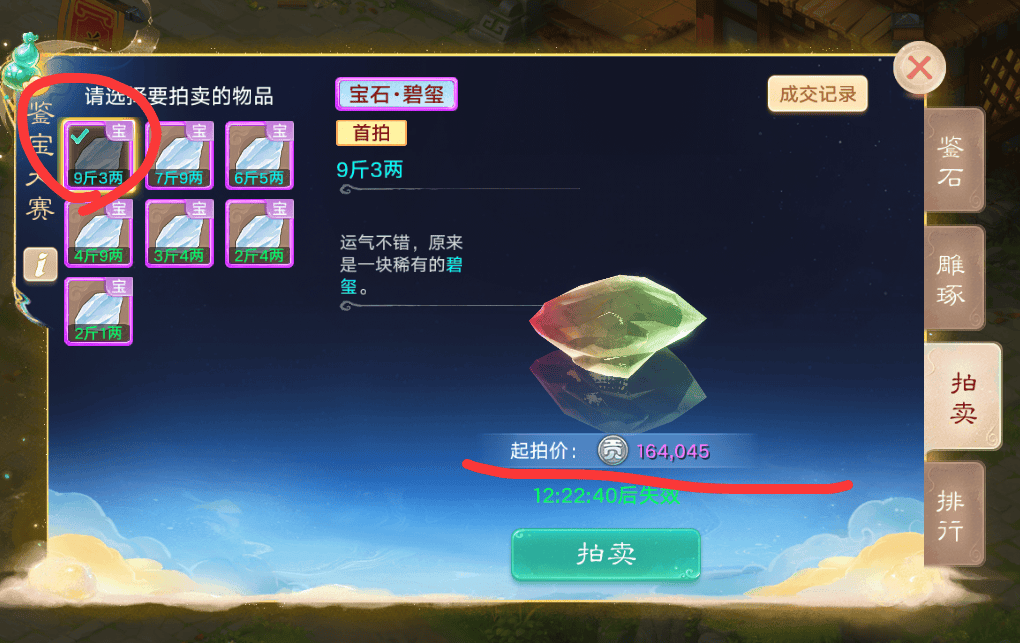This screenshot has width=1020, height=643.
Task: Click the starting price 164,045 value
Action: click(x=673, y=451)
